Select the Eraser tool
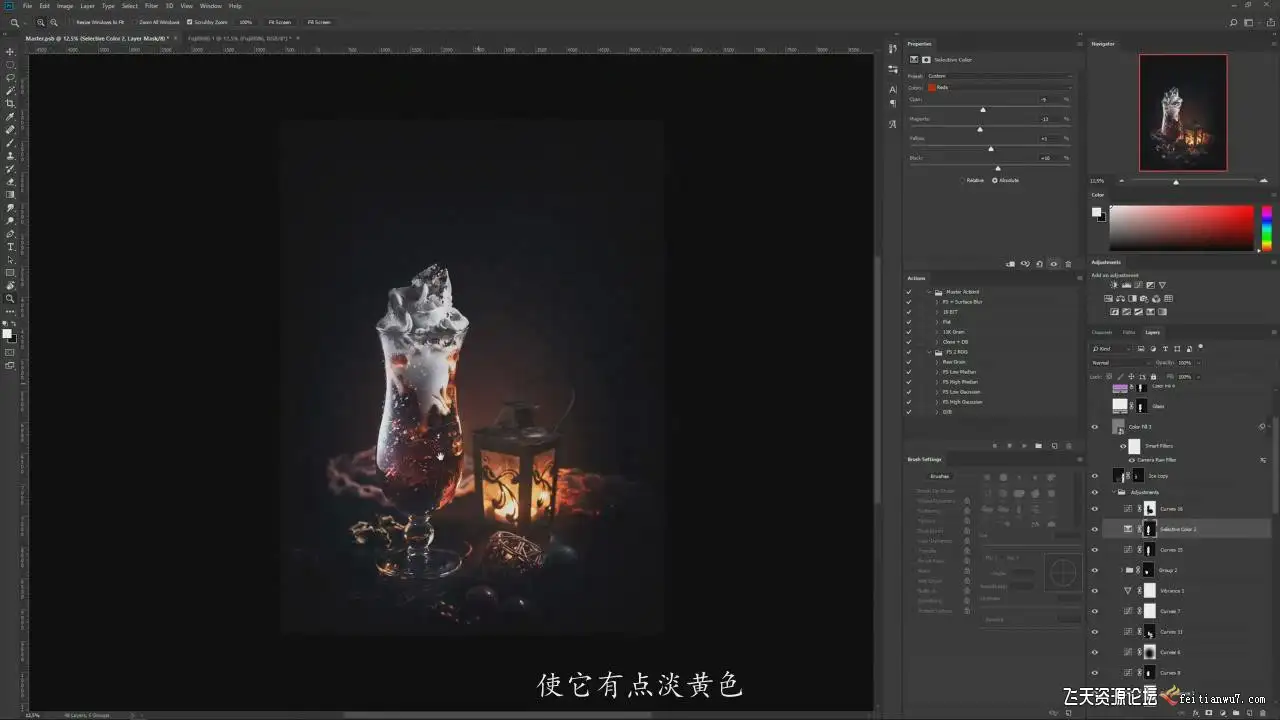 tap(10, 182)
